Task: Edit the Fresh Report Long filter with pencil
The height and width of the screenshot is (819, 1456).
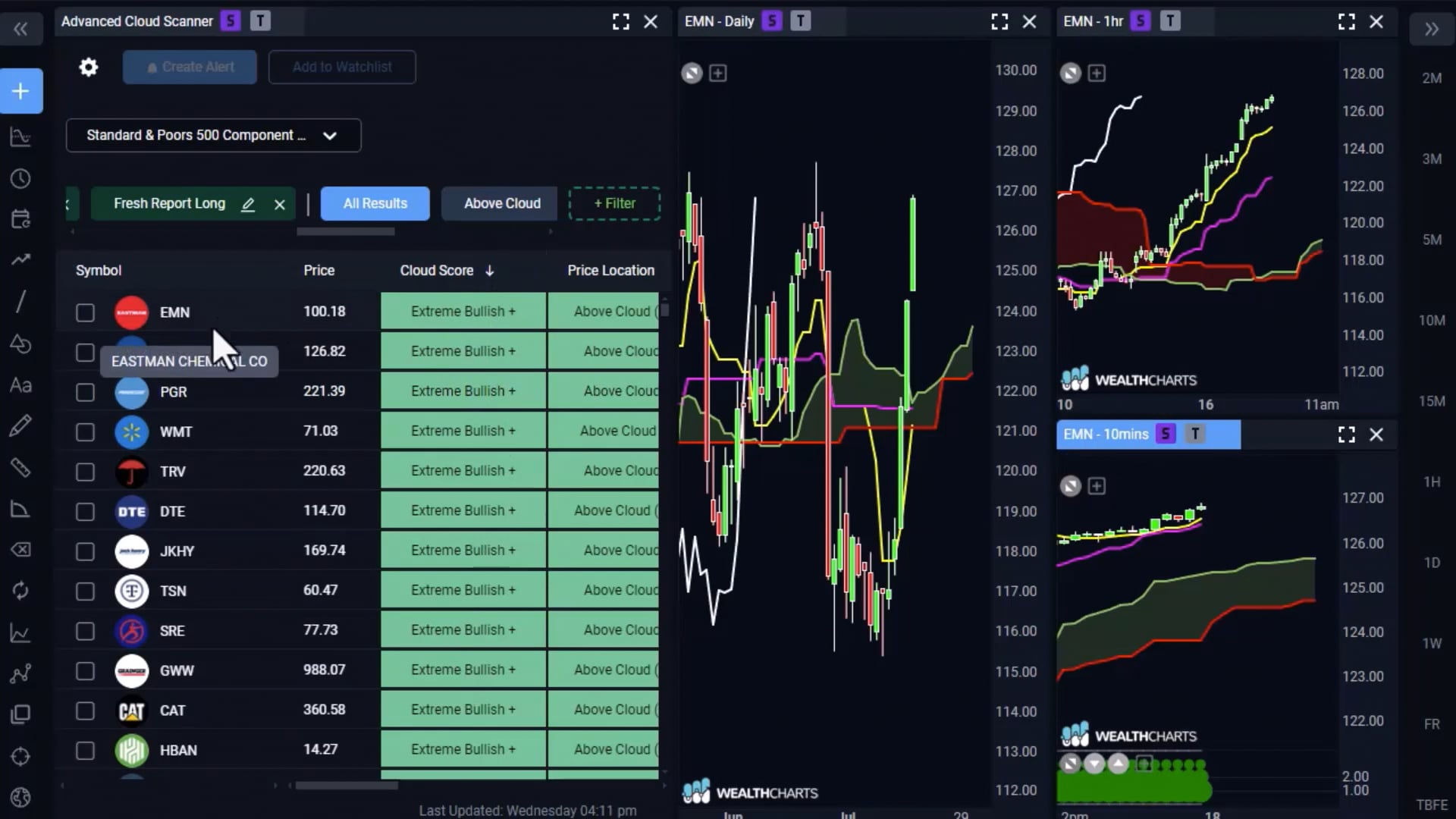Action: (x=248, y=204)
